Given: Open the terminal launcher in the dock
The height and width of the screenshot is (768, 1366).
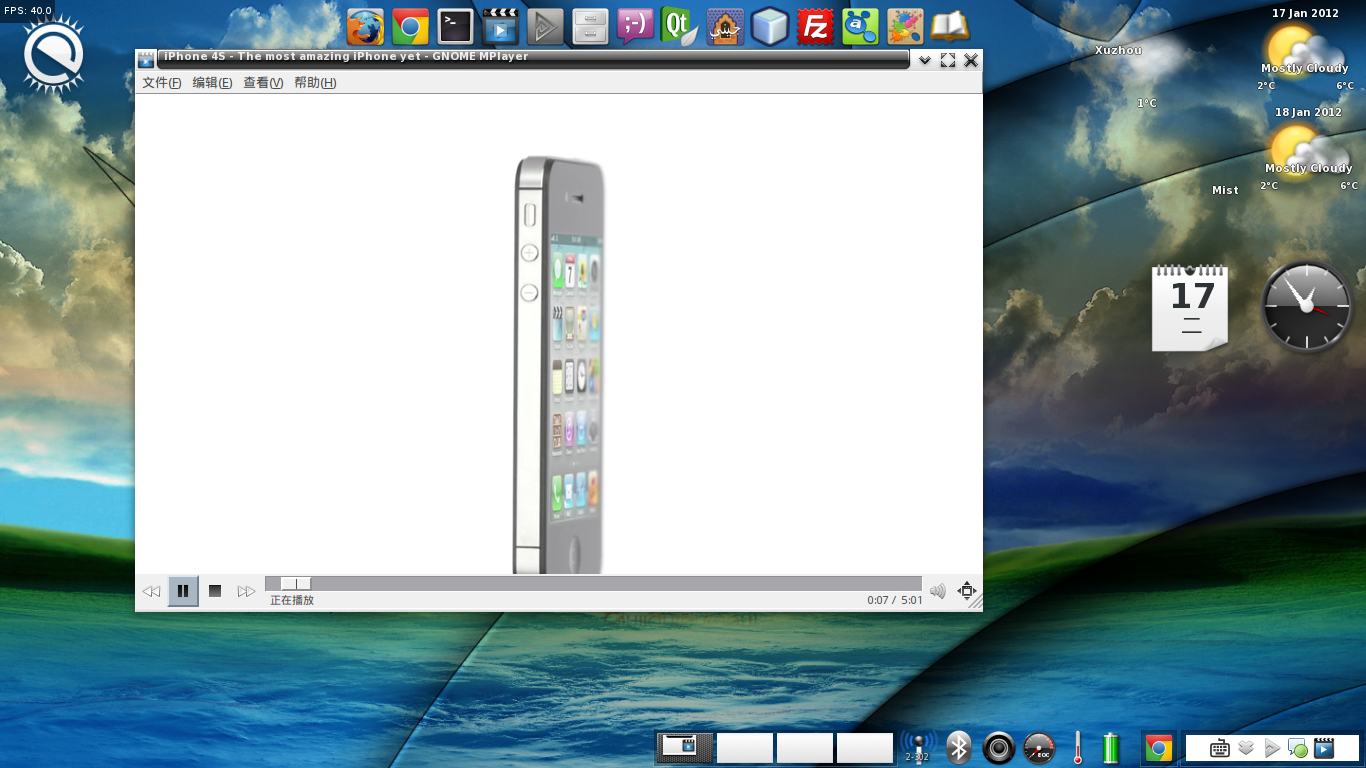Looking at the screenshot, I should (455, 27).
